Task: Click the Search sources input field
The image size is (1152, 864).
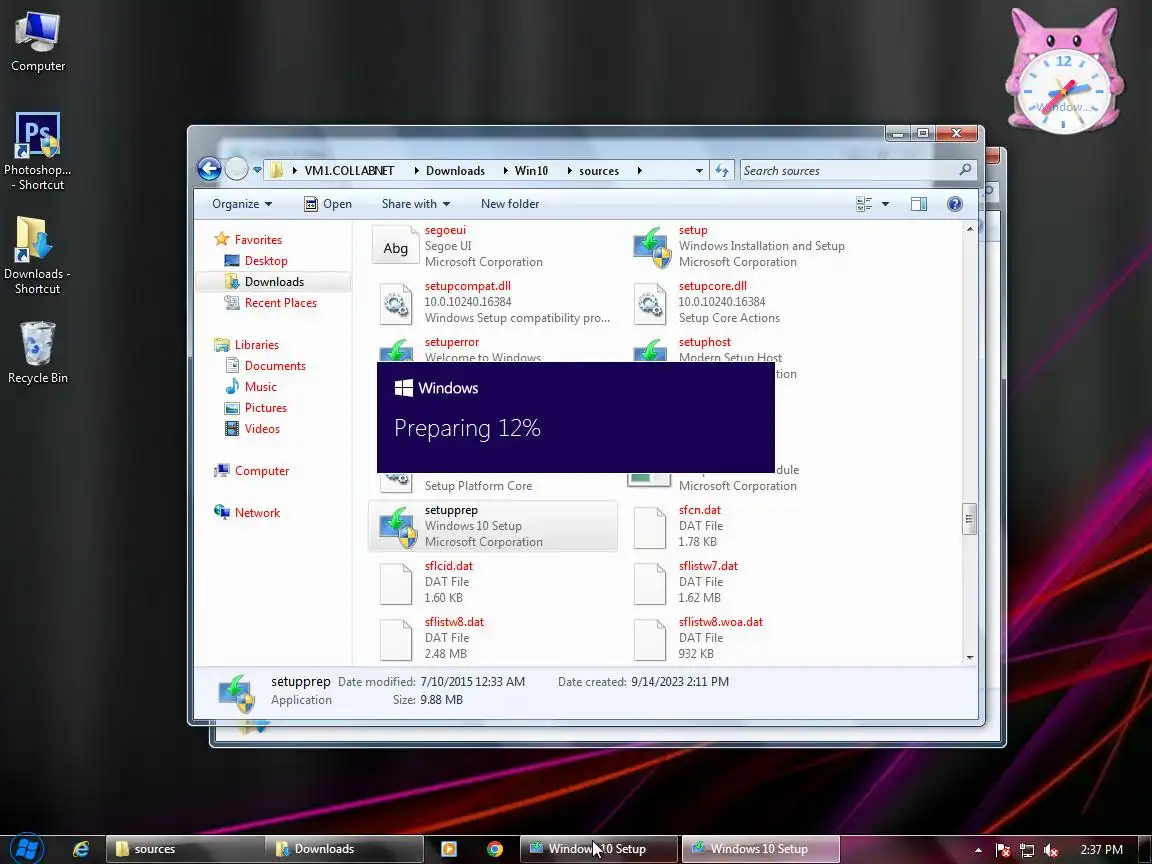Action: (x=849, y=170)
